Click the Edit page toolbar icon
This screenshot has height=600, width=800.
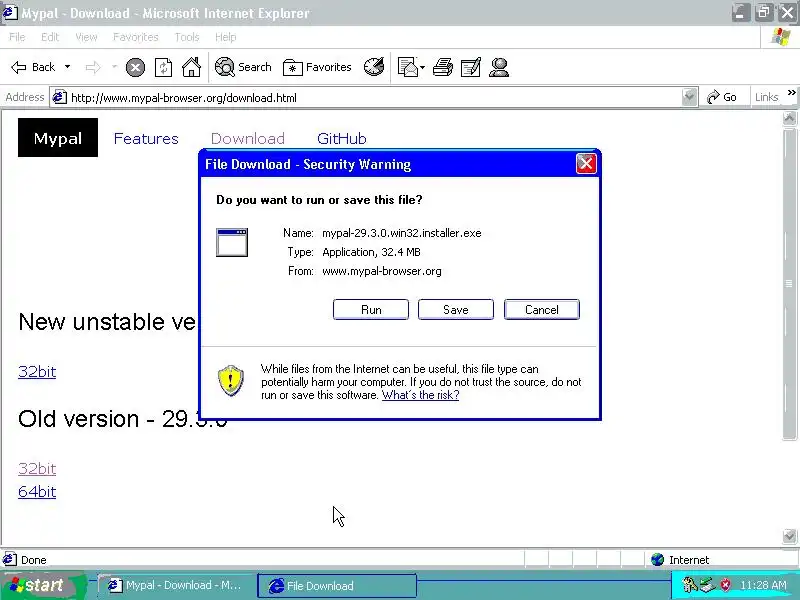tap(470, 67)
